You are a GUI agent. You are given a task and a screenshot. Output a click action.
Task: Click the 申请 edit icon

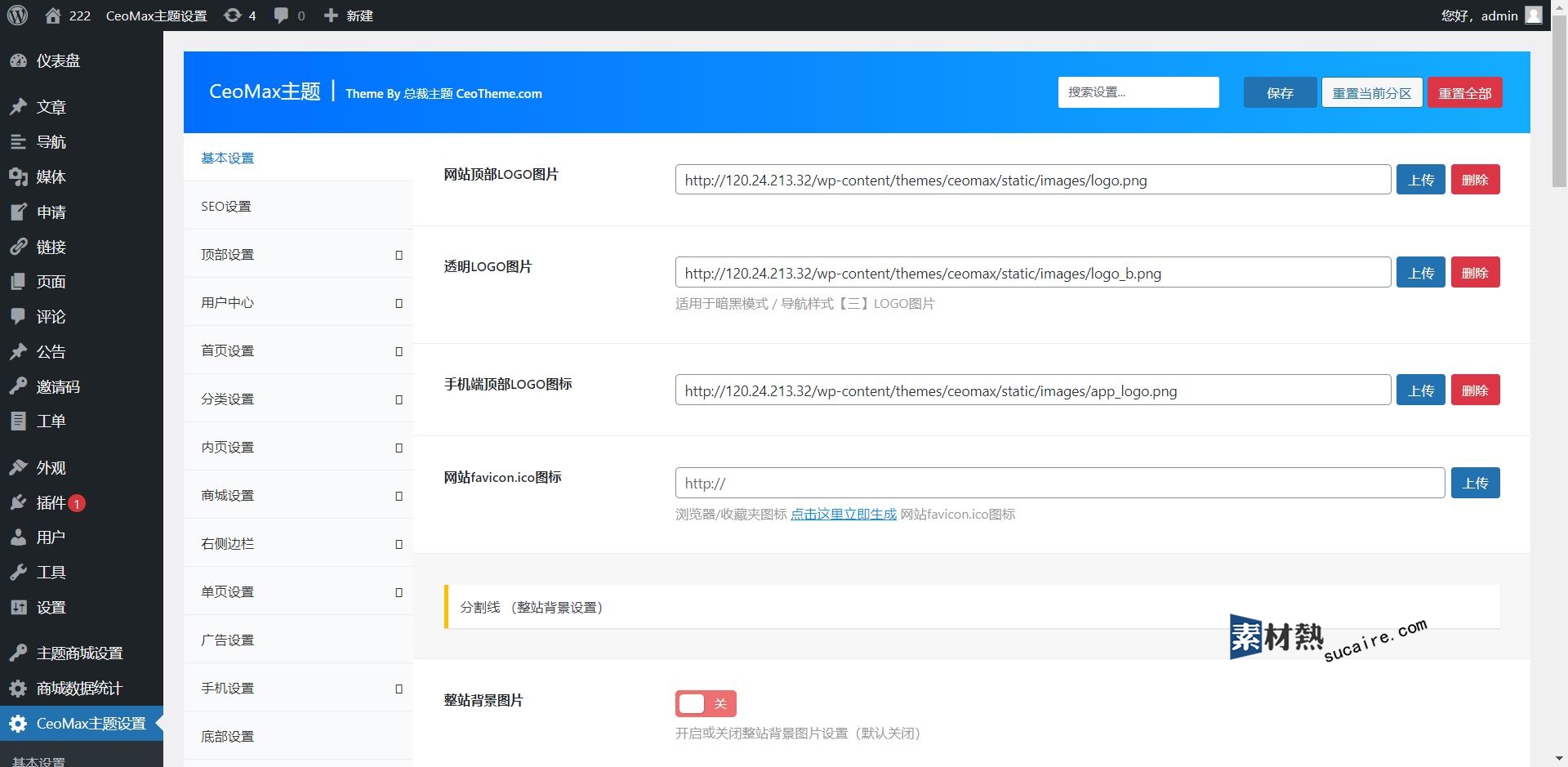click(x=18, y=212)
